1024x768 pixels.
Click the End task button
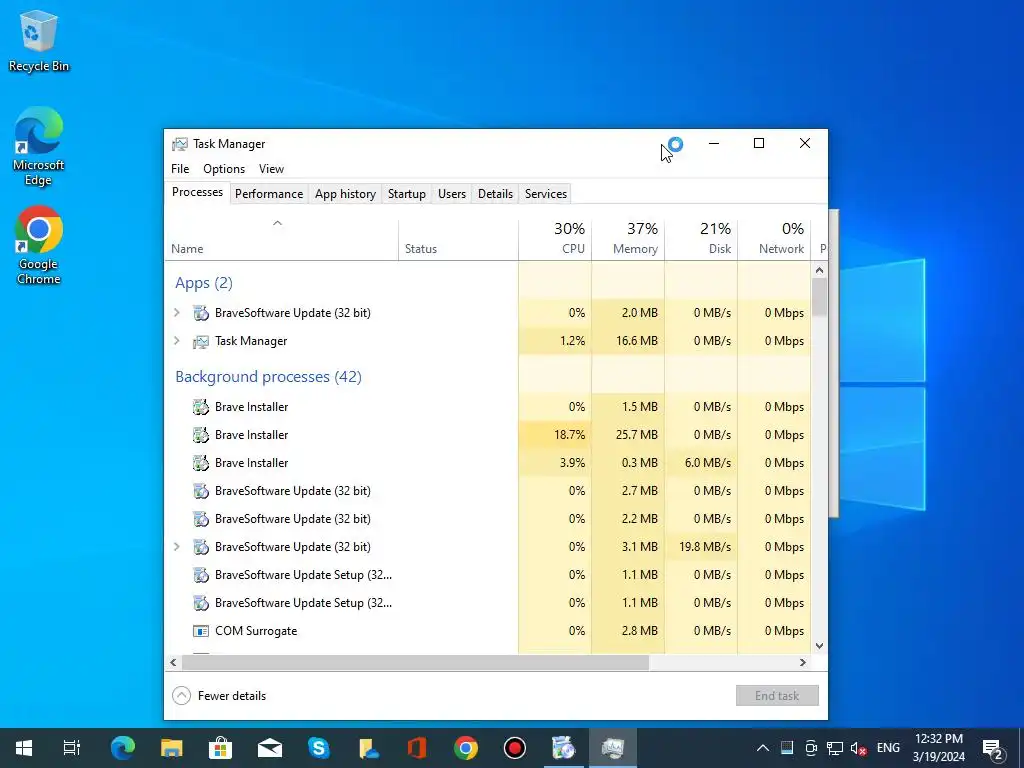point(777,696)
